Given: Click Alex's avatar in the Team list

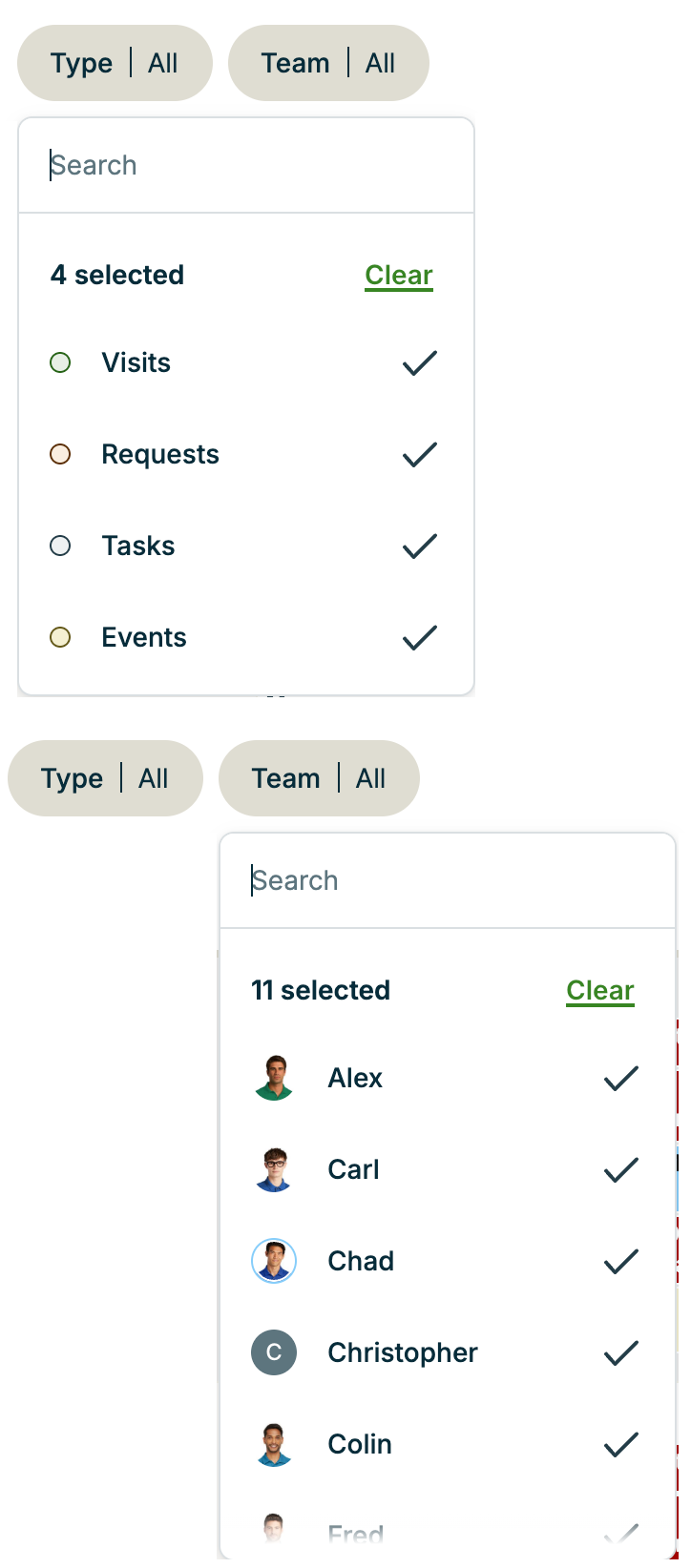Looking at the screenshot, I should 274,1078.
